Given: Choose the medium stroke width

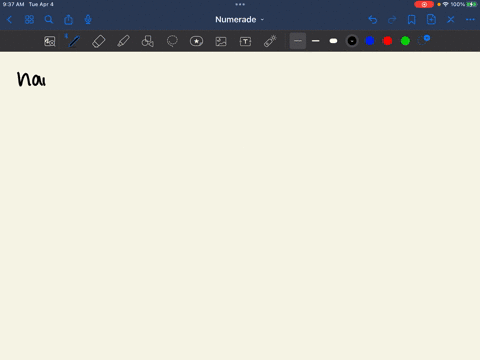Looking at the screenshot, I should coord(316,41).
